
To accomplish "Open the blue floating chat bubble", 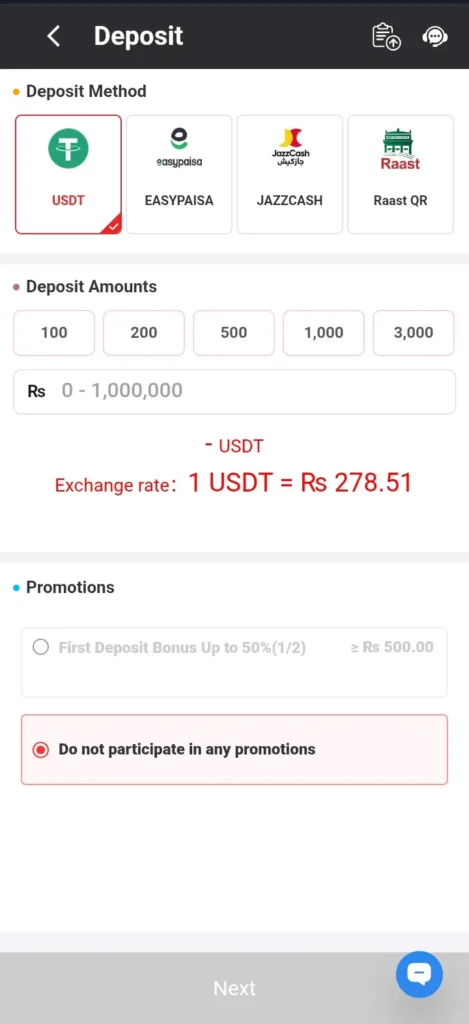I will [x=419, y=975].
